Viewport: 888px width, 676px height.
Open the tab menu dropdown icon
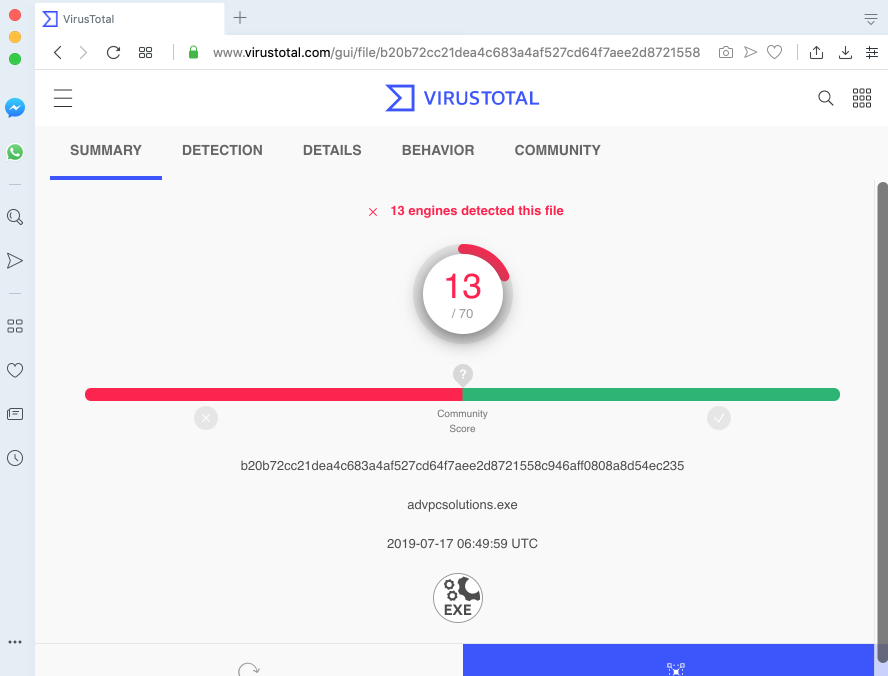pyautogui.click(x=870, y=19)
